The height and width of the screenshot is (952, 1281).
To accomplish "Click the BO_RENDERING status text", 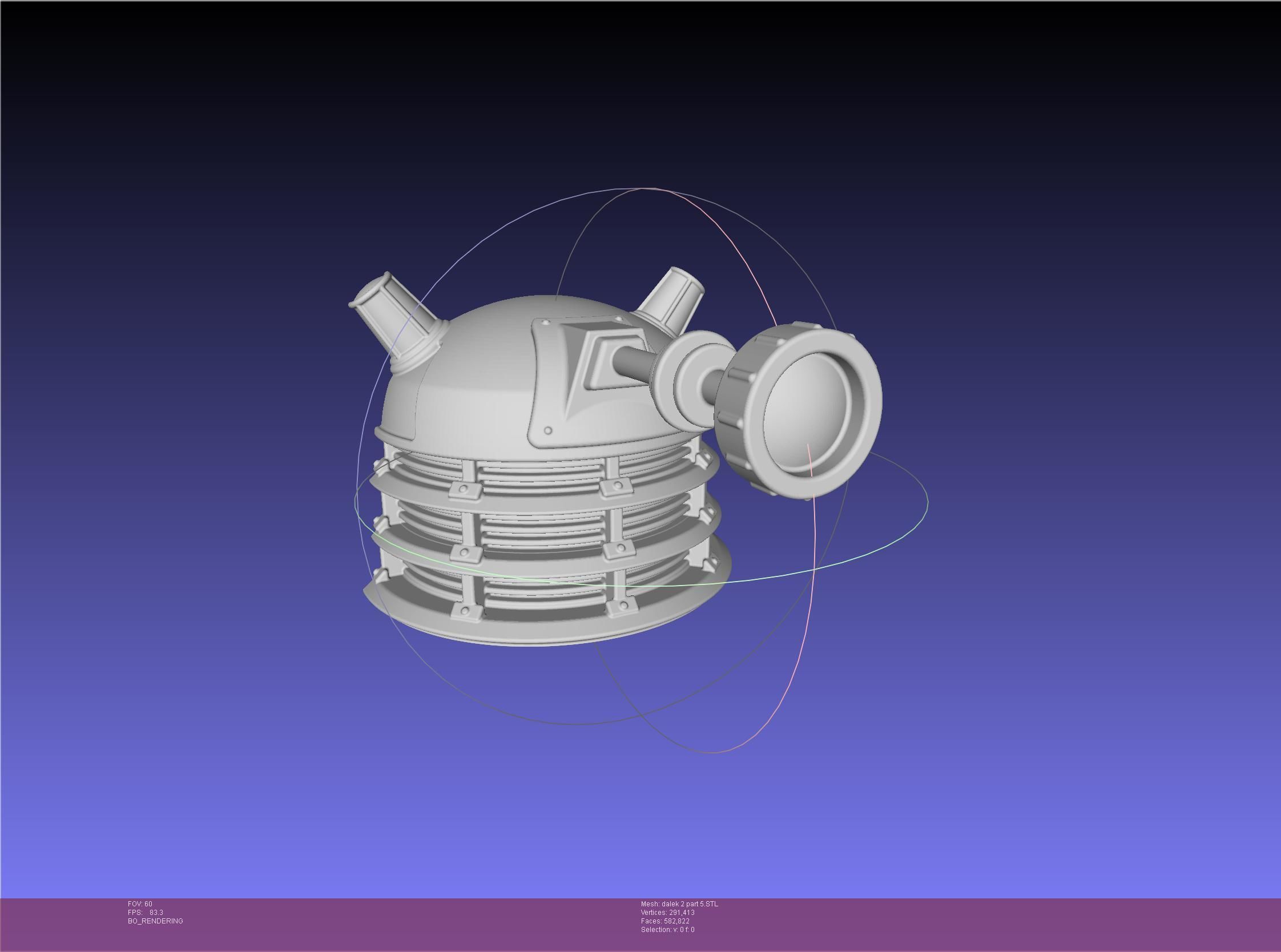I will pos(155,921).
